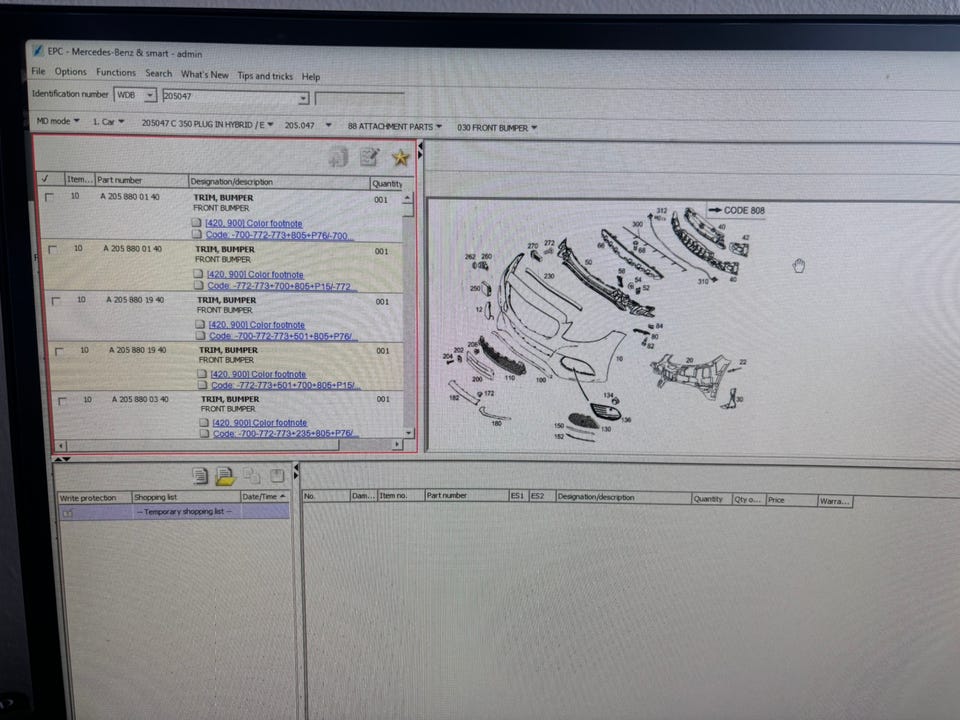Click Designation/description header in upper parts list
The width and height of the screenshot is (960, 720).
(279, 182)
